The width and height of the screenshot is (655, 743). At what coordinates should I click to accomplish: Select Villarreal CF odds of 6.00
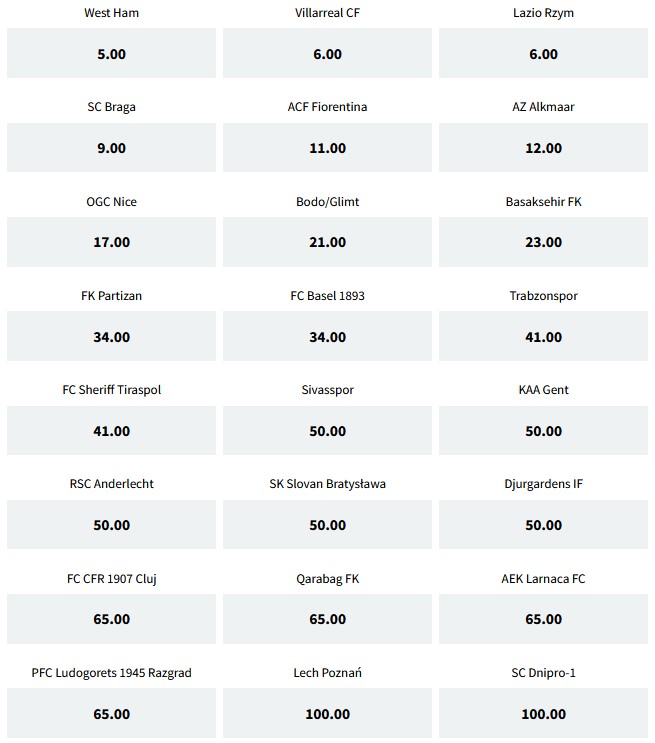(x=327, y=54)
